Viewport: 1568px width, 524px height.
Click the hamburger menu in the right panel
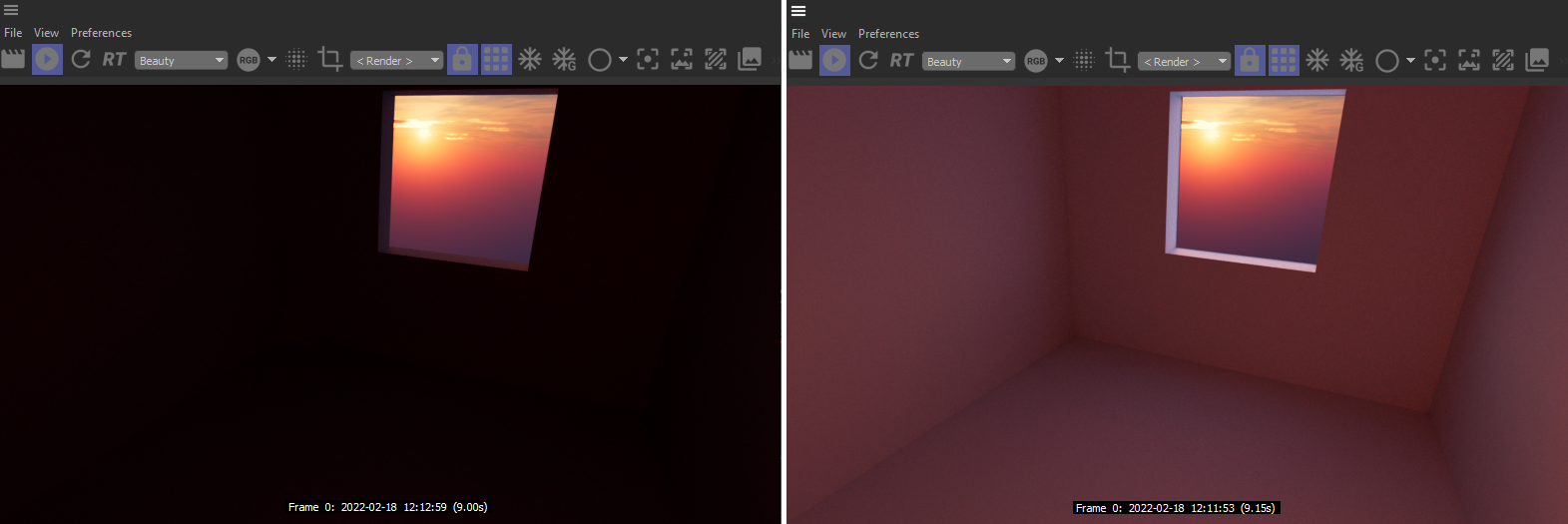pos(798,11)
